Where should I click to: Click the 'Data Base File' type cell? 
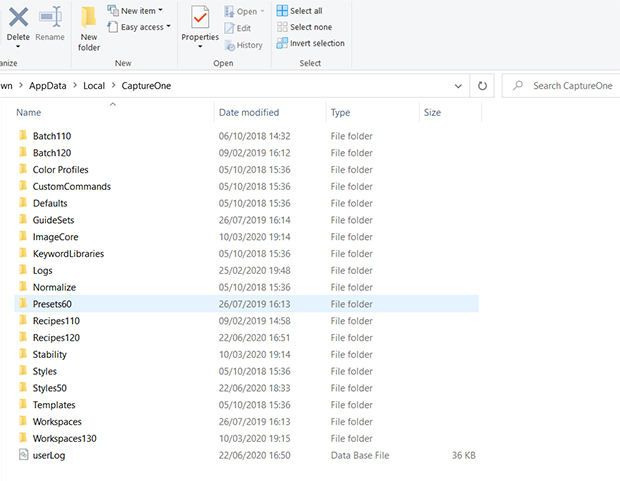click(360, 455)
